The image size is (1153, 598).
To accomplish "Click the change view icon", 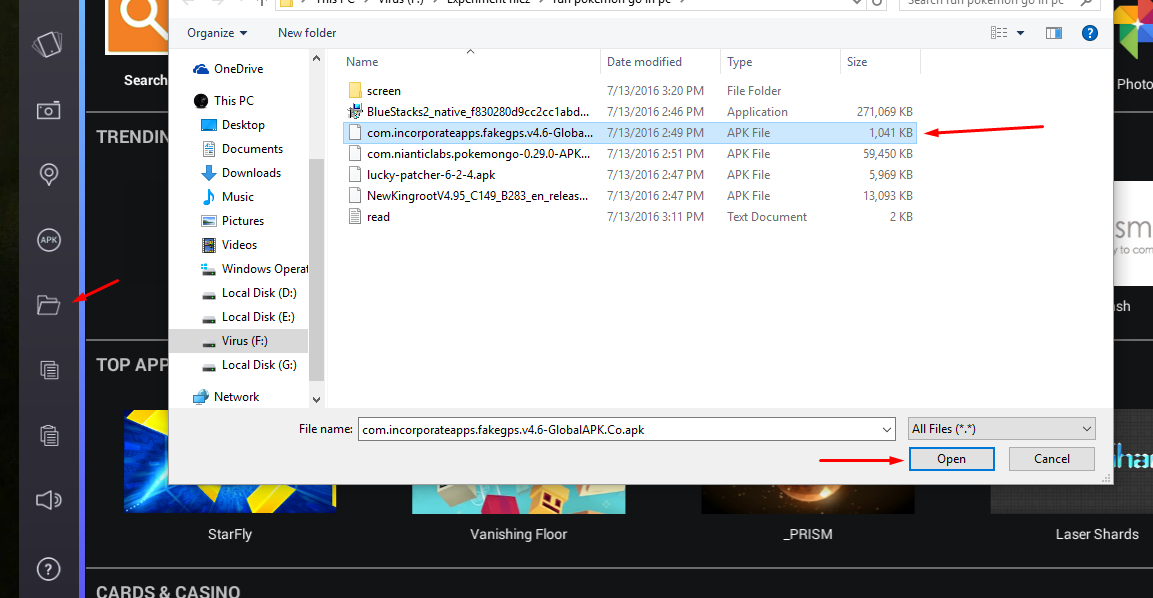I will click(x=999, y=33).
